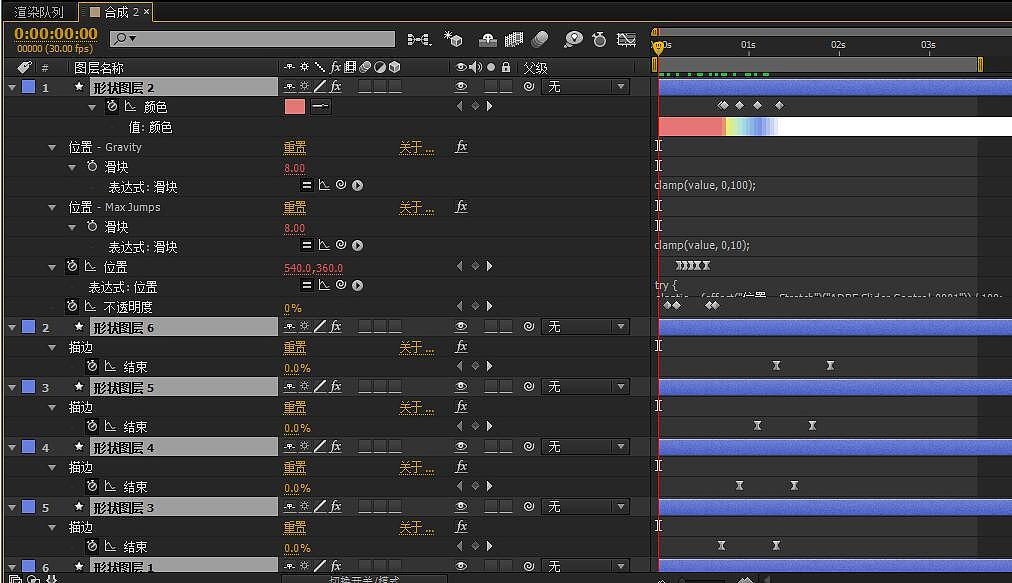This screenshot has width=1012, height=583.
Task: Click the label tag column header icon
Action: tap(25, 67)
